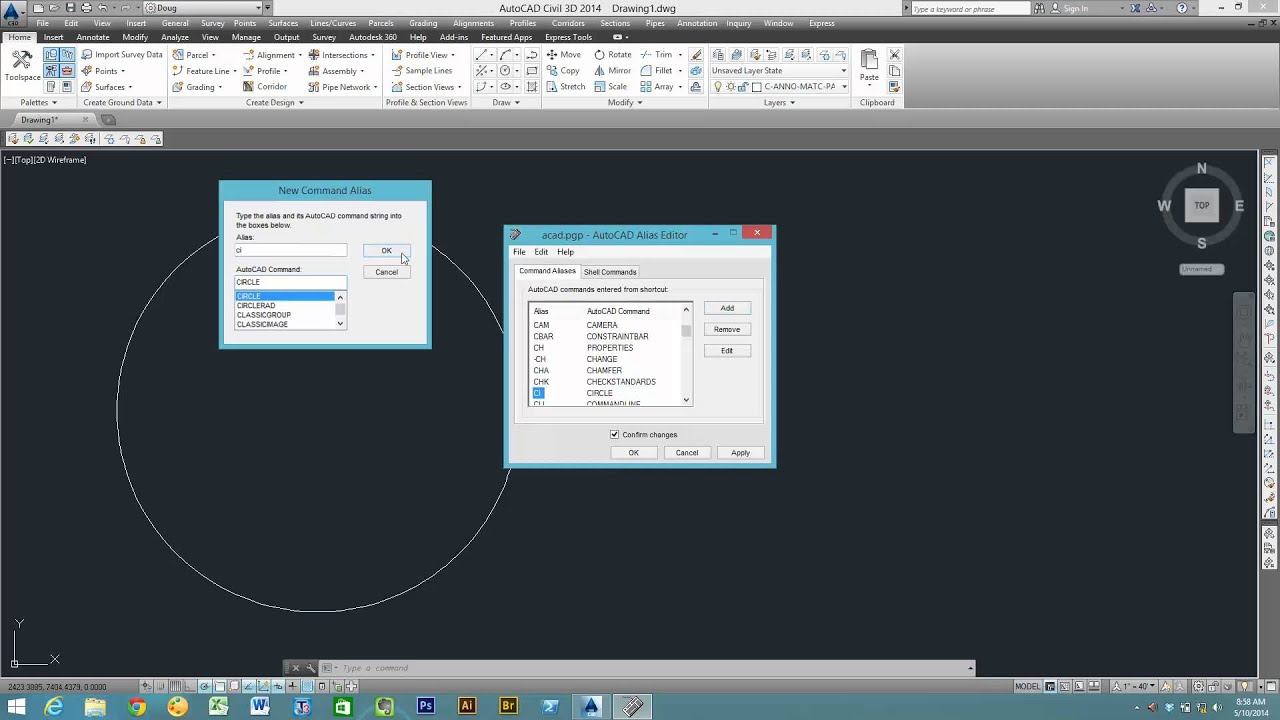
Task: Select the CHAMFER row in alias list
Action: (609, 370)
